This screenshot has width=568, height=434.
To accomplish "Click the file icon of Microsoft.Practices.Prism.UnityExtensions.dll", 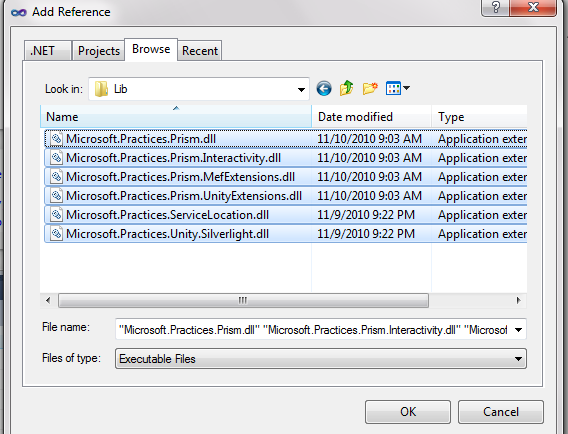I will (x=56, y=196).
